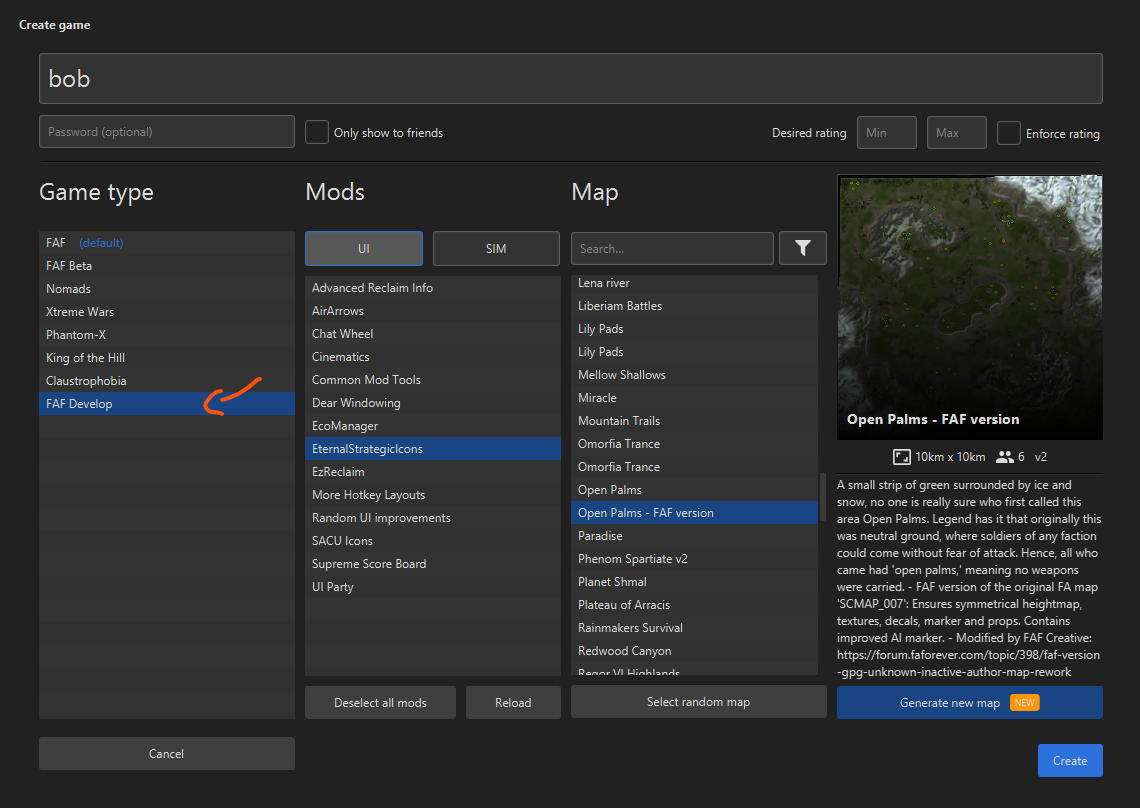Choose the Plateau of Arracis map

pos(694,605)
